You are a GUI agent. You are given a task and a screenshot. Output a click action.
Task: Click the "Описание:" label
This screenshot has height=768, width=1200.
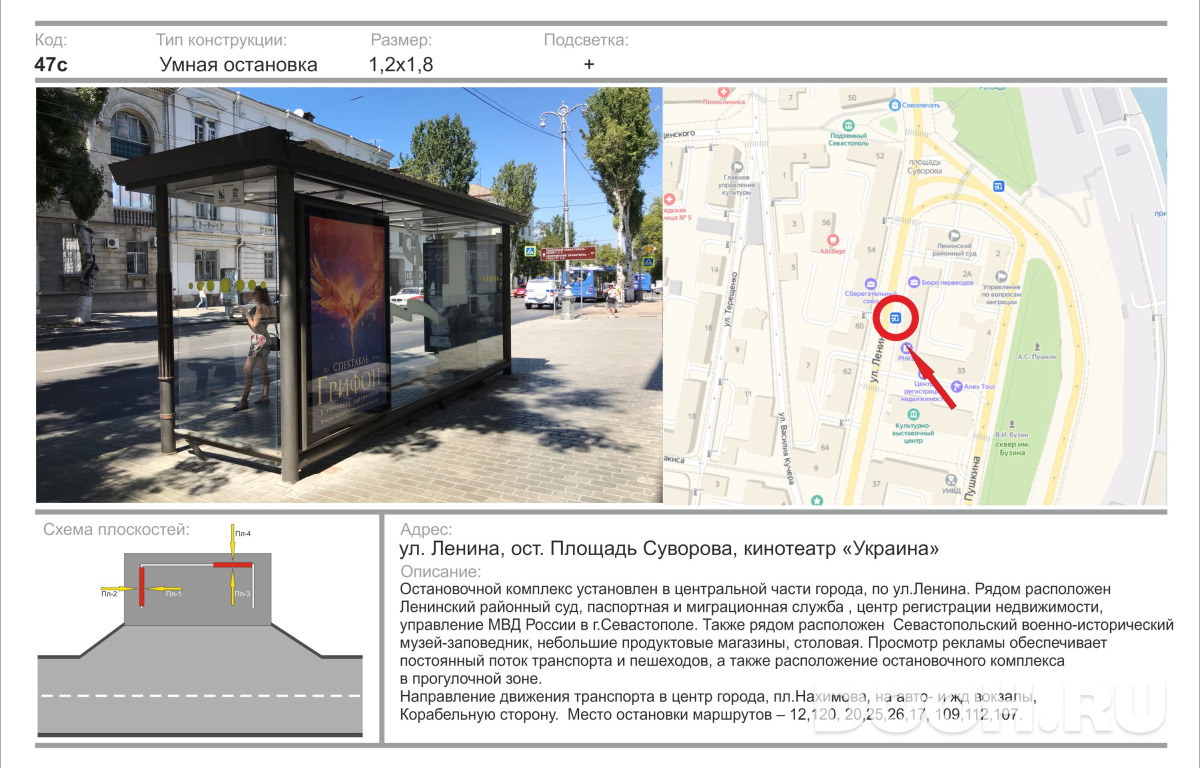click(440, 571)
